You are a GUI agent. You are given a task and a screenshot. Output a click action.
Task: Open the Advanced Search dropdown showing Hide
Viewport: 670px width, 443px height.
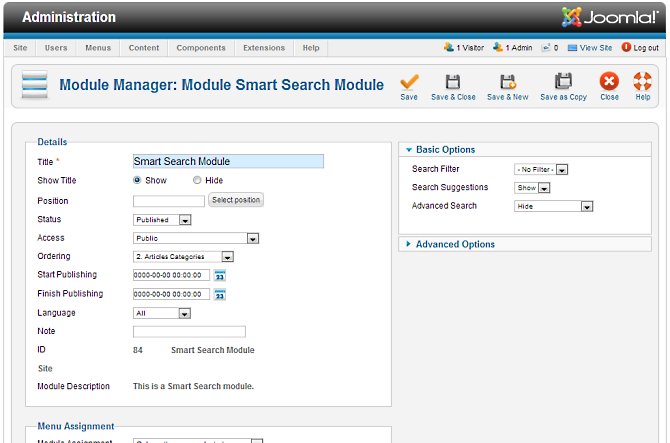tap(553, 207)
